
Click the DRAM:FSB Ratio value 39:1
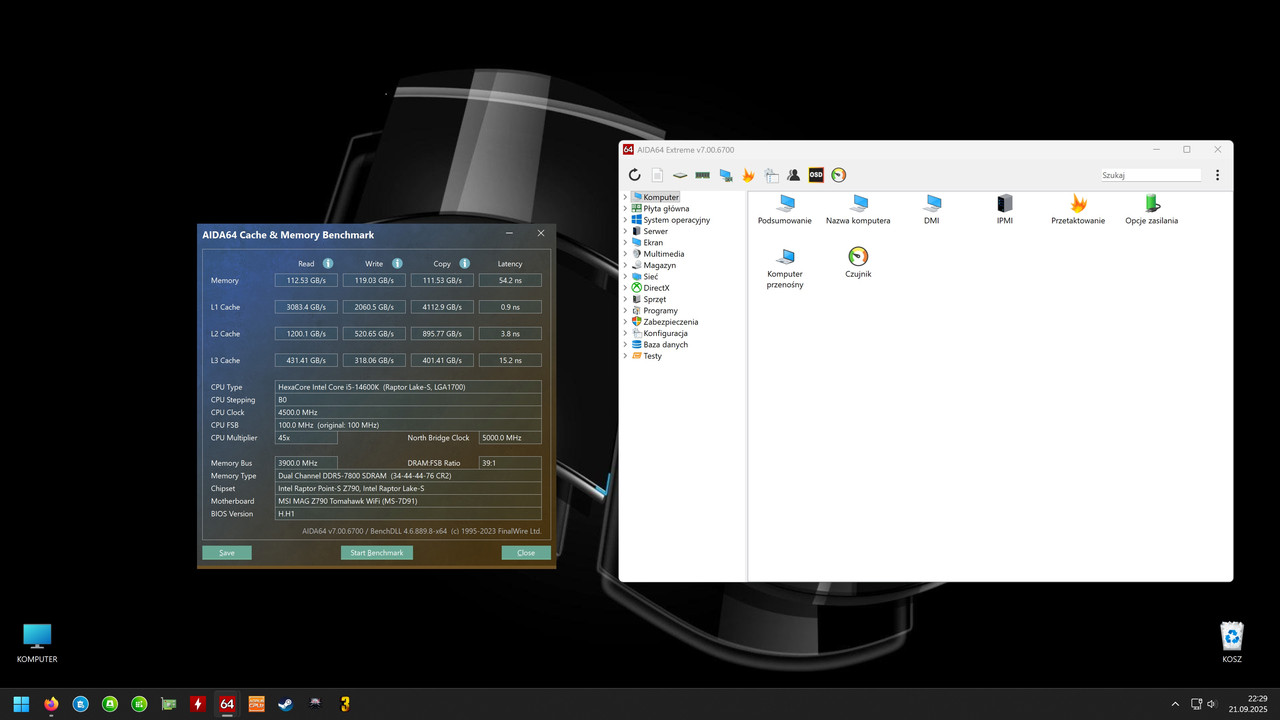510,463
